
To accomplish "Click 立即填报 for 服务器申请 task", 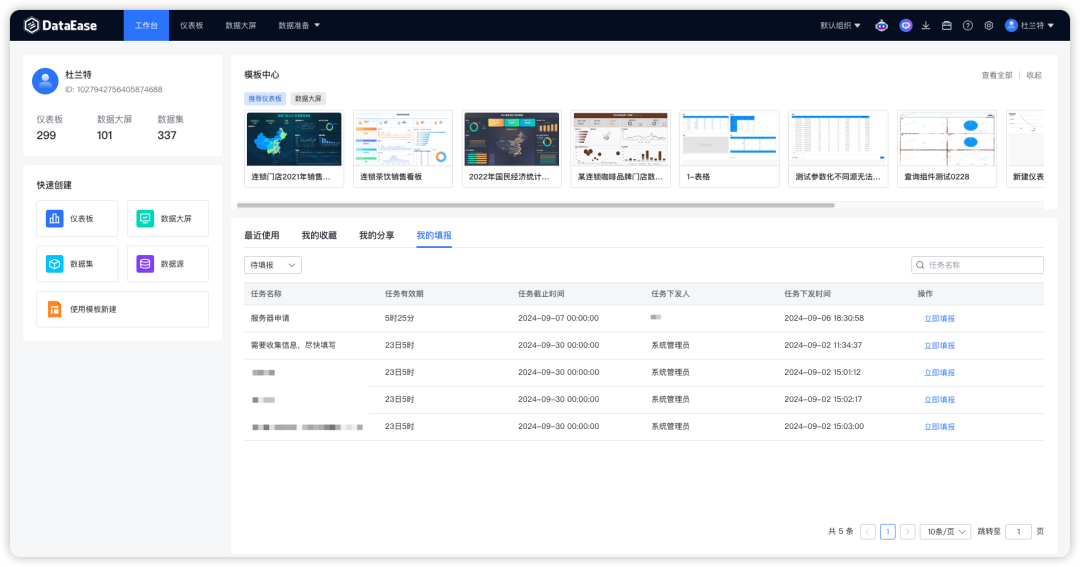I will (x=939, y=318).
